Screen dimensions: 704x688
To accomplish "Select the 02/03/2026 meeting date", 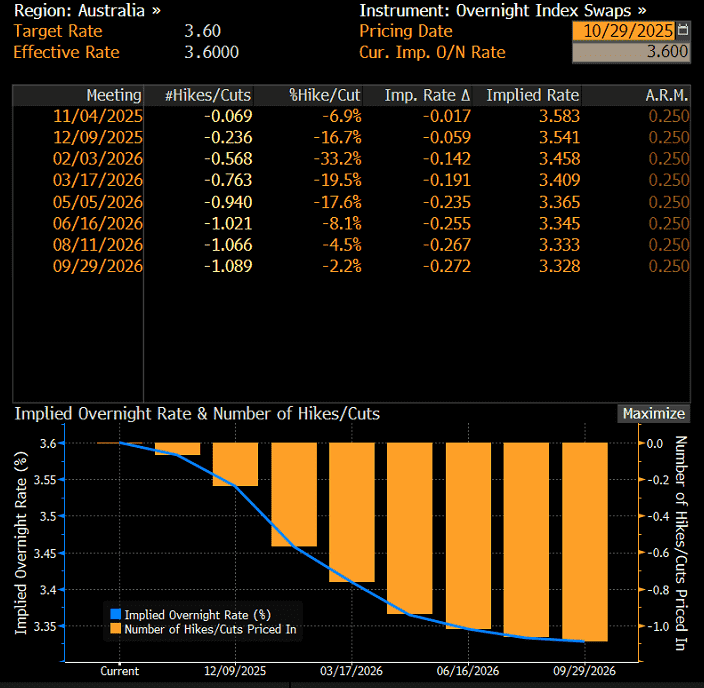I will tap(98, 160).
